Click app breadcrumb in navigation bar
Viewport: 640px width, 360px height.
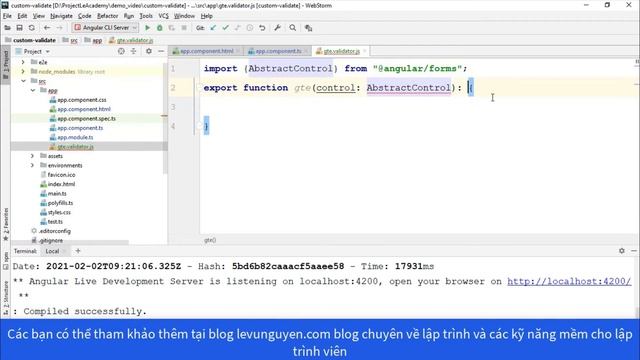click(97, 40)
